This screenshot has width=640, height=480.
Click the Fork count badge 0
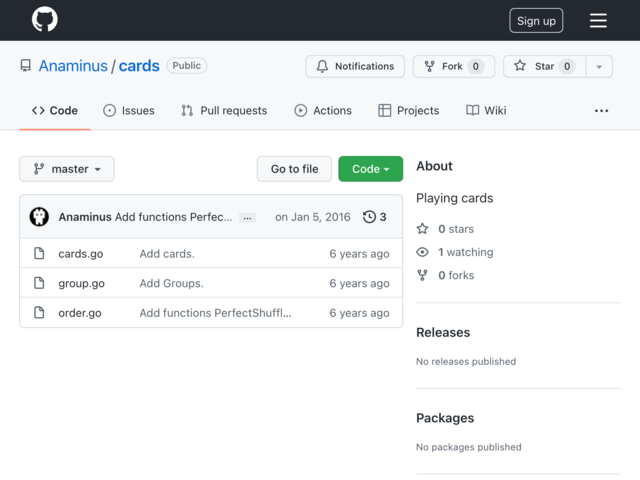point(476,66)
